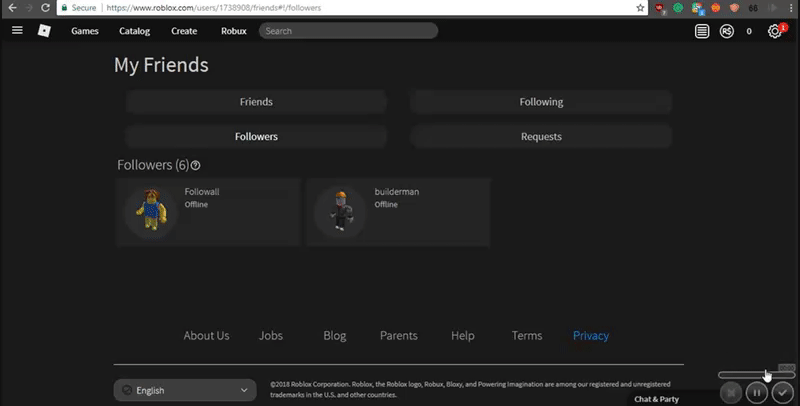Click the Roblox logo home icon
The width and height of the screenshot is (800, 406).
click(x=44, y=31)
